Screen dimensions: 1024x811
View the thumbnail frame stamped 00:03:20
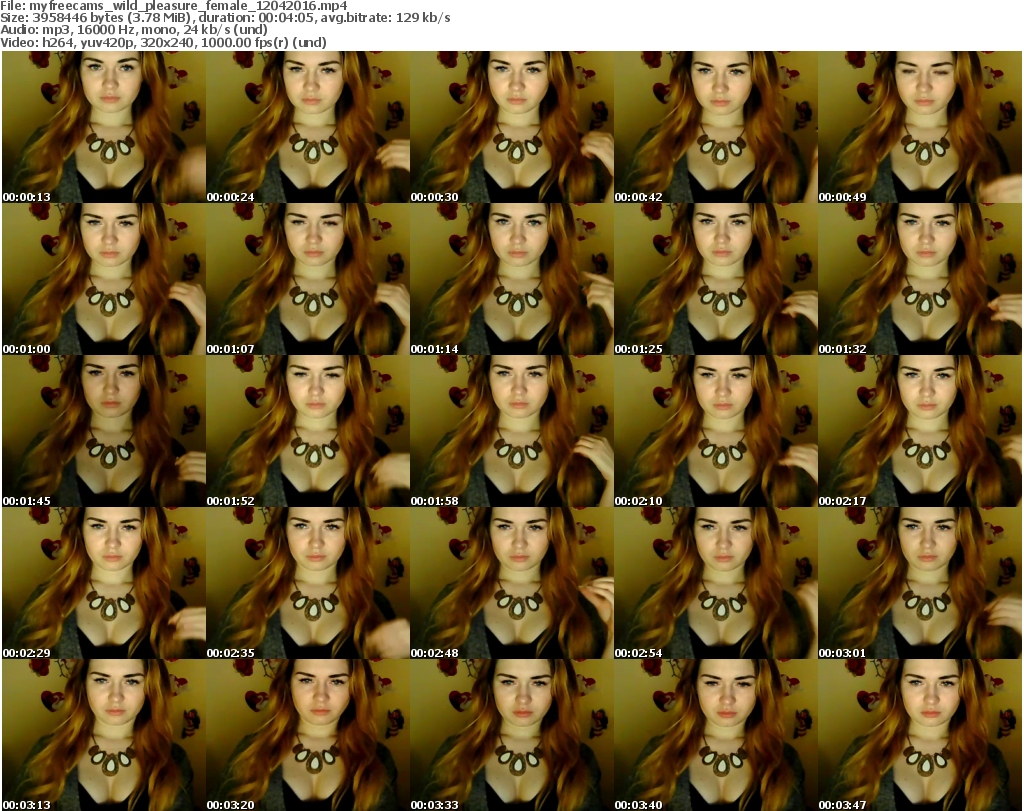click(x=308, y=735)
